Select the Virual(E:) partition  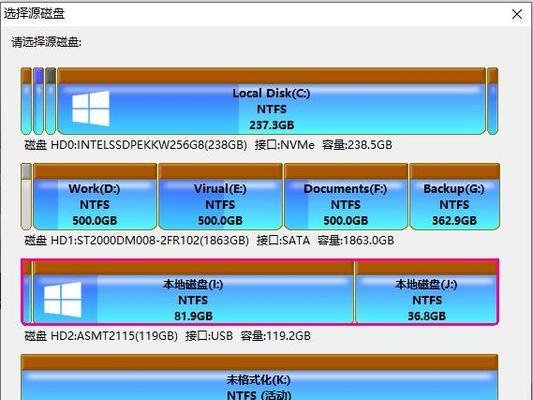[220, 196]
